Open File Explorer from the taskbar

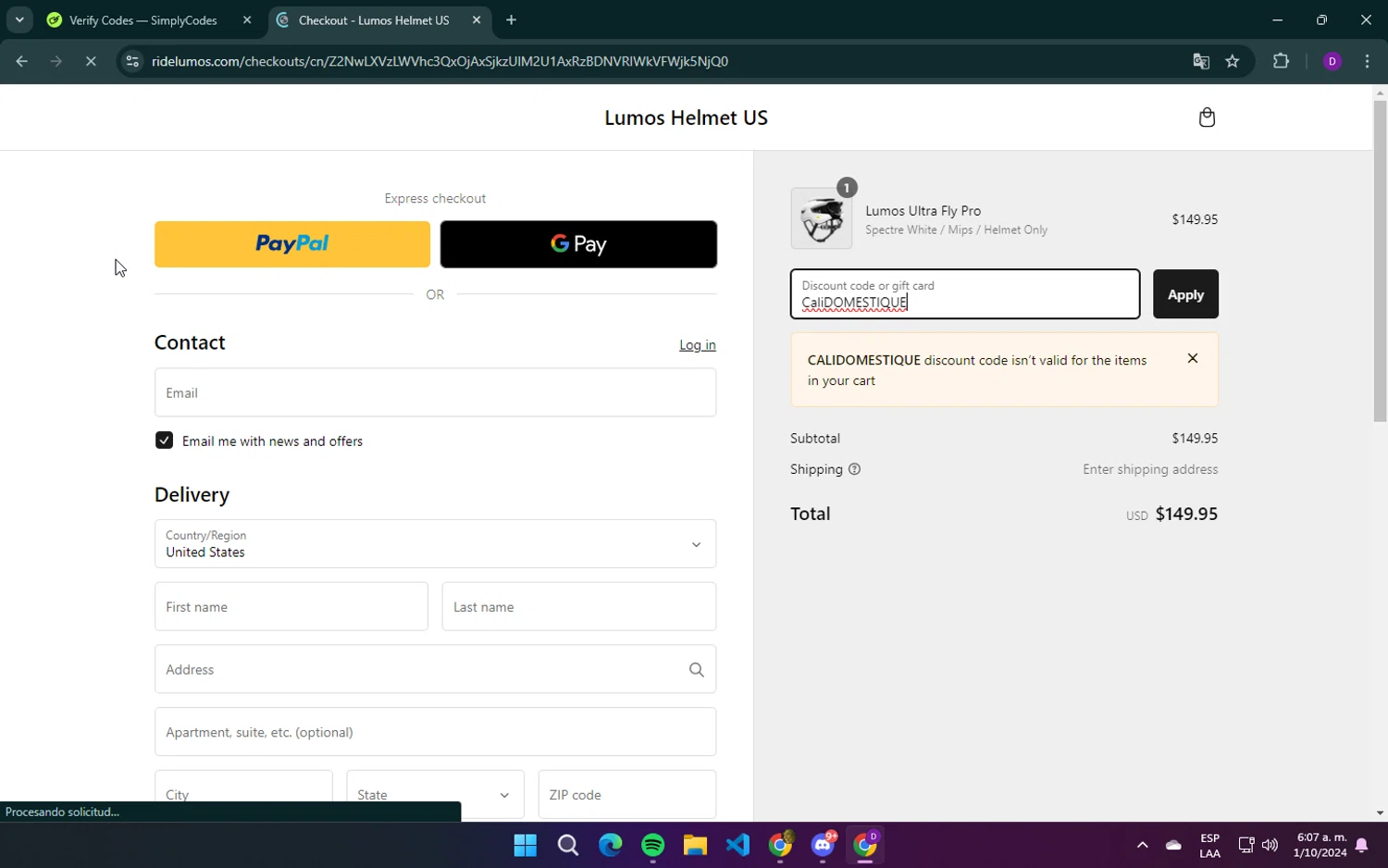tap(695, 845)
